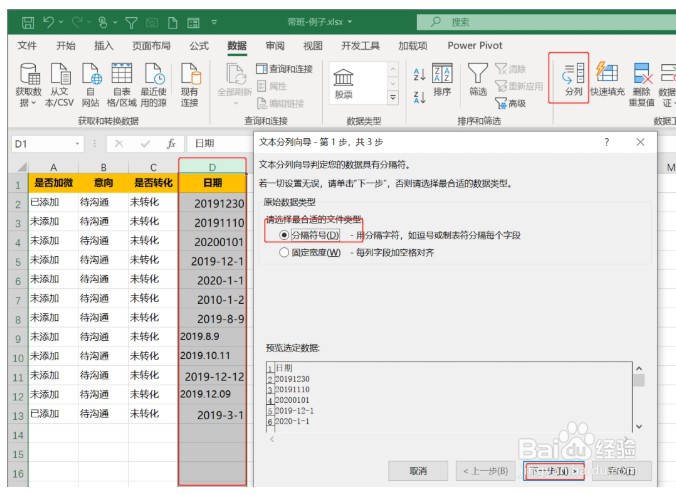The width and height of the screenshot is (676, 494).
Task: Click the form icon in quick access toolbar
Action: [x=193, y=22]
